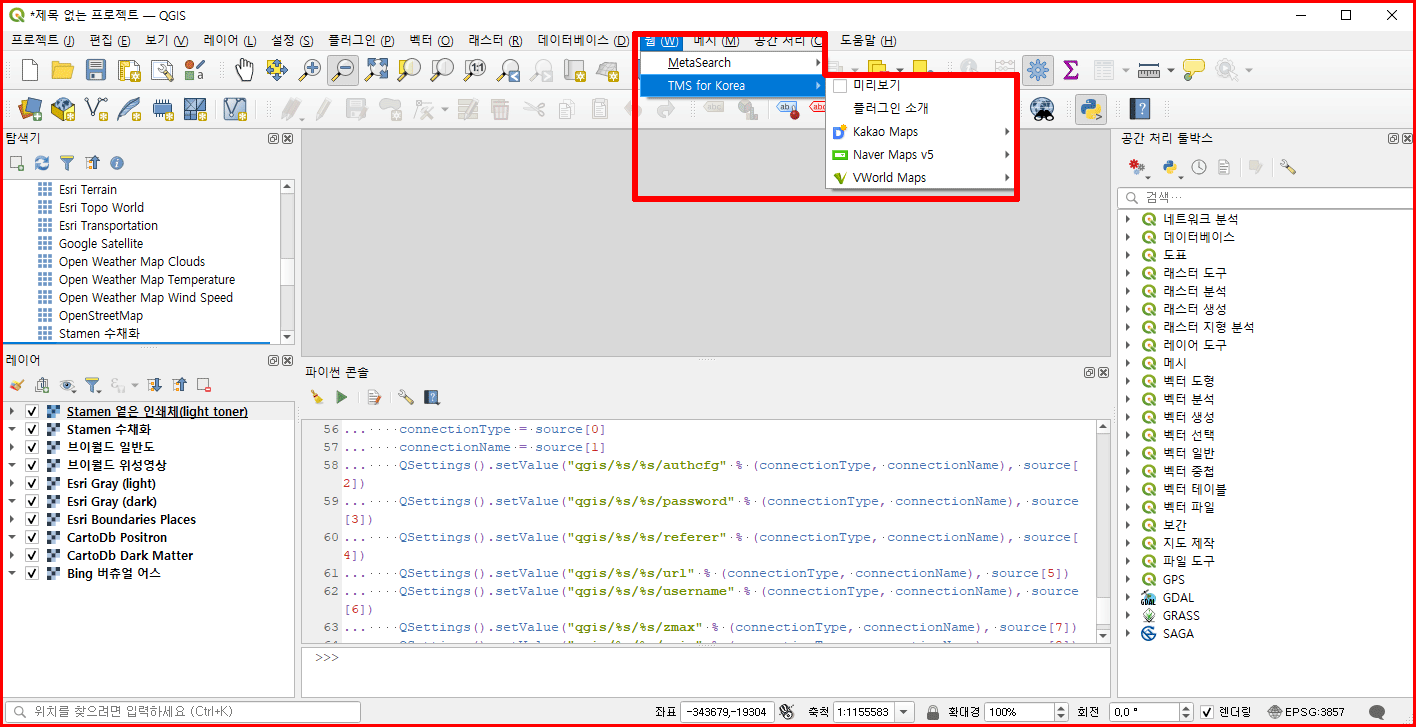1416x727 pixels.
Task: Save the project with the floppy disk icon
Action: 96,70
